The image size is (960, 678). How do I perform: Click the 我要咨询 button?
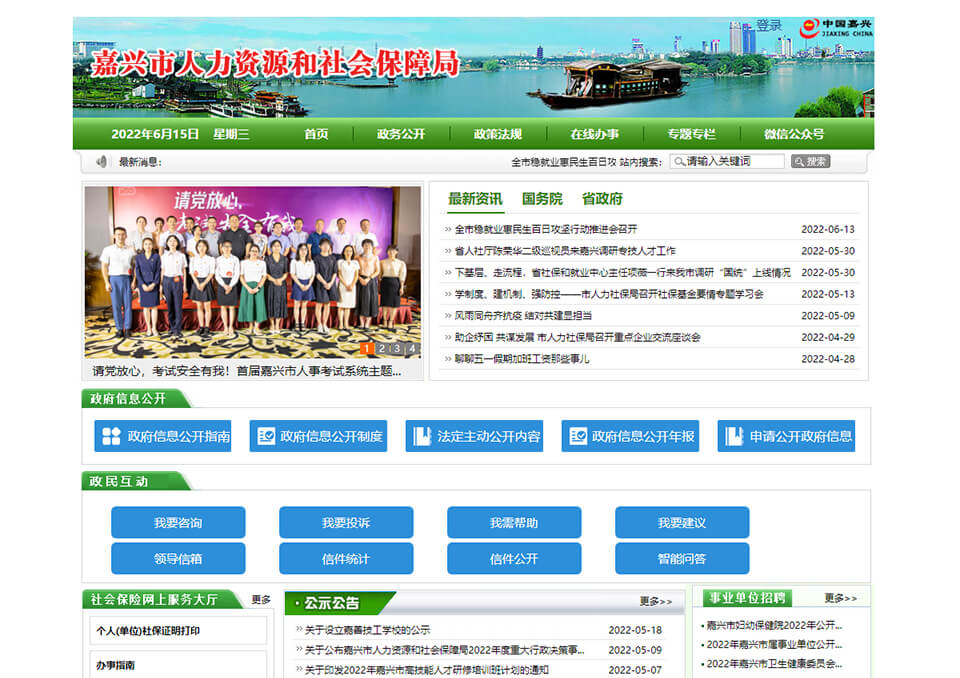point(178,523)
